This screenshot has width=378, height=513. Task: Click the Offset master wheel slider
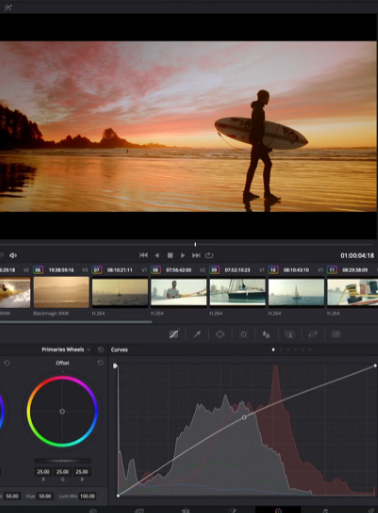[62, 461]
